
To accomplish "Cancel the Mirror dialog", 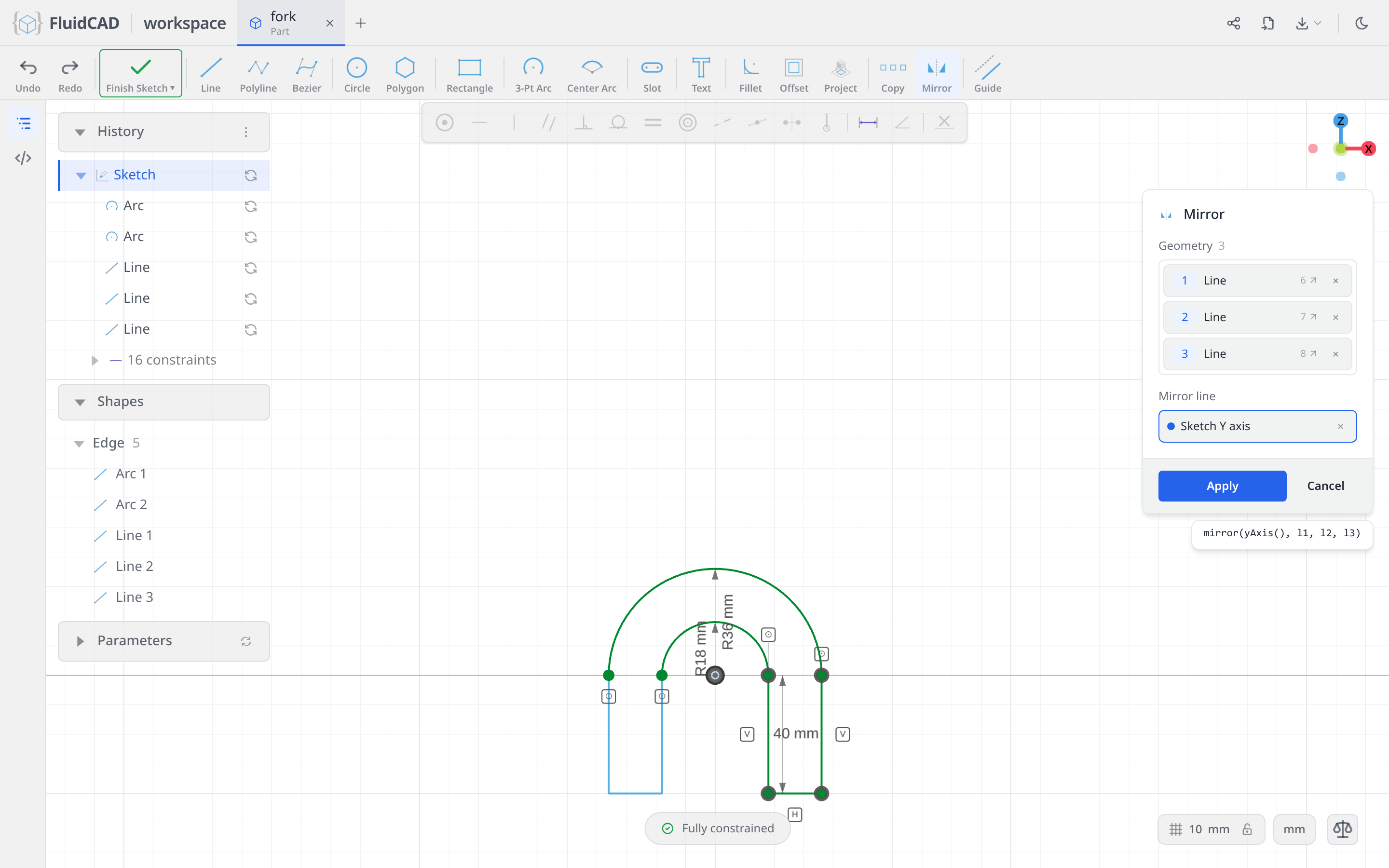I will click(1325, 486).
